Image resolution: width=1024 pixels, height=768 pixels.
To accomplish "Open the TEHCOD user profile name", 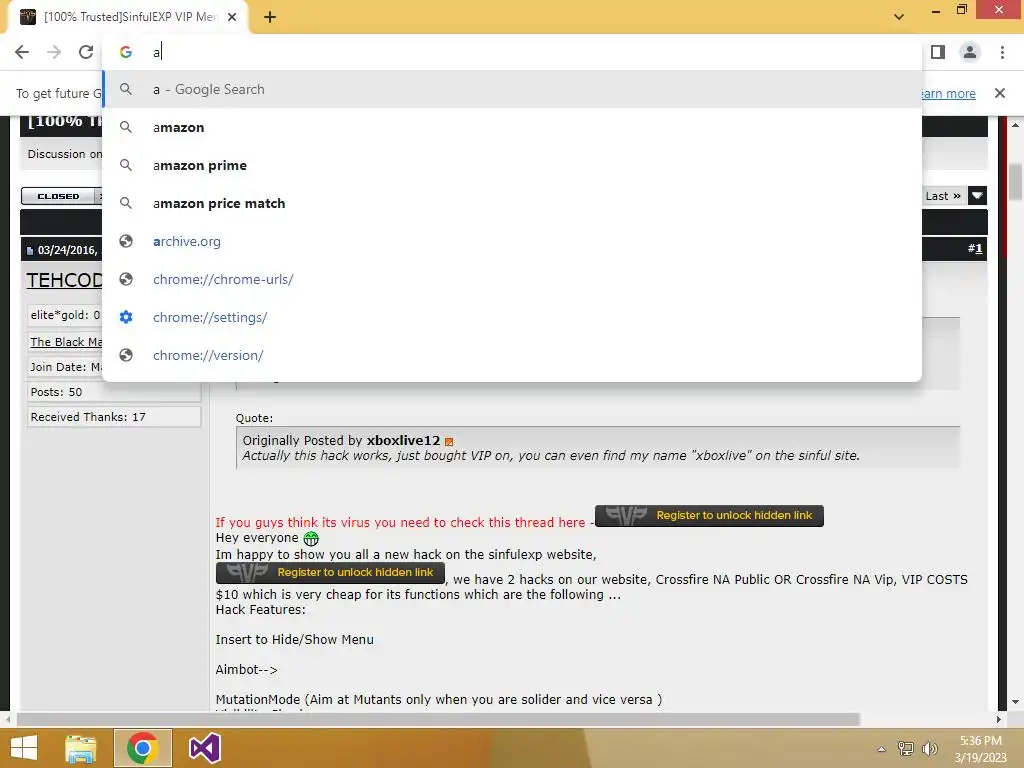I will tap(65, 280).
